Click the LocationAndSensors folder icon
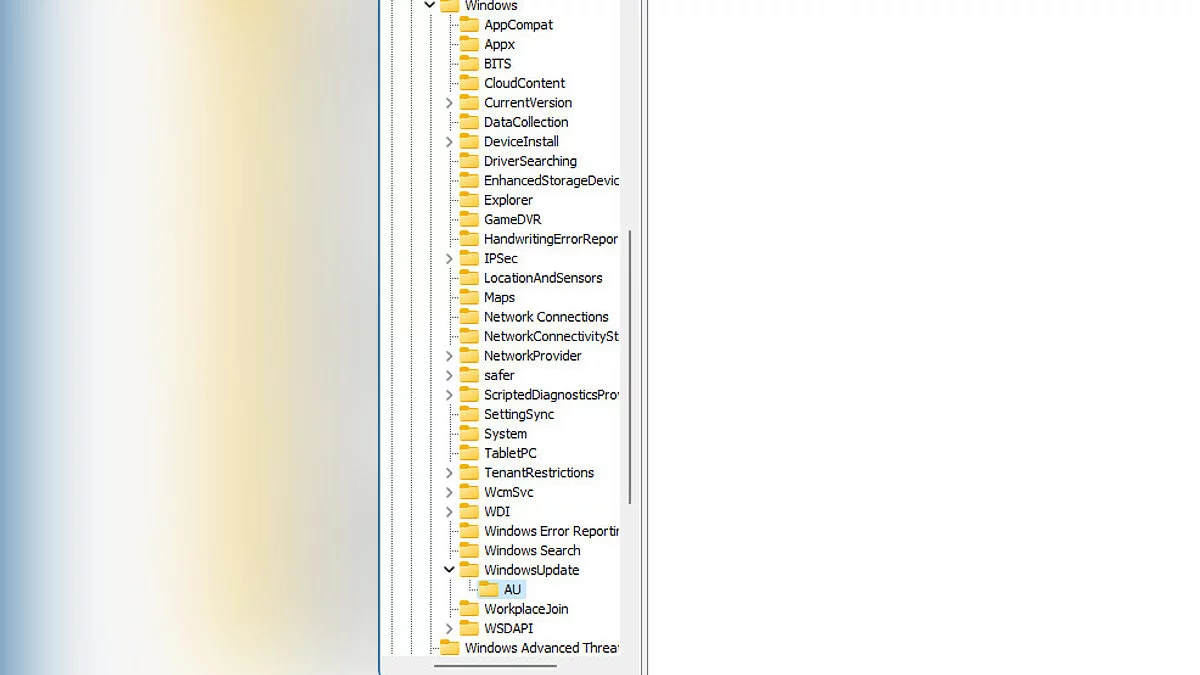The height and width of the screenshot is (675, 1200). [x=469, y=278]
